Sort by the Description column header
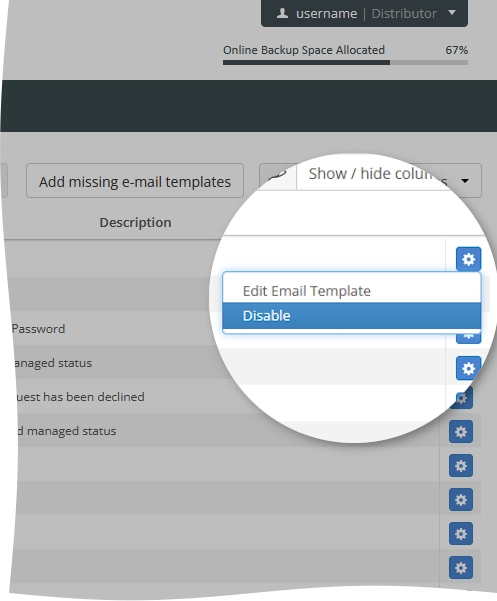The width and height of the screenshot is (497, 601). [135, 223]
